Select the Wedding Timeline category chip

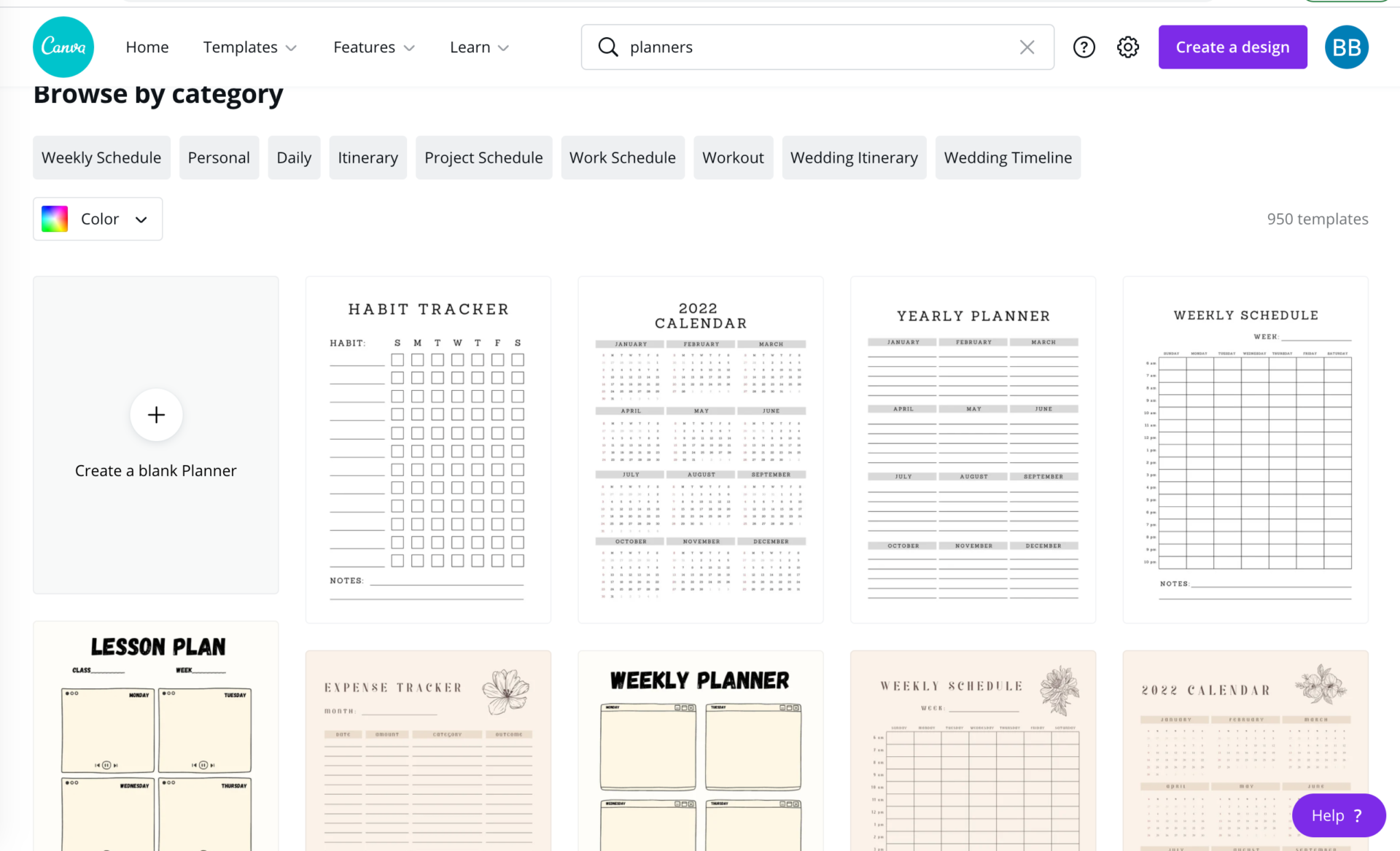[x=1008, y=158]
